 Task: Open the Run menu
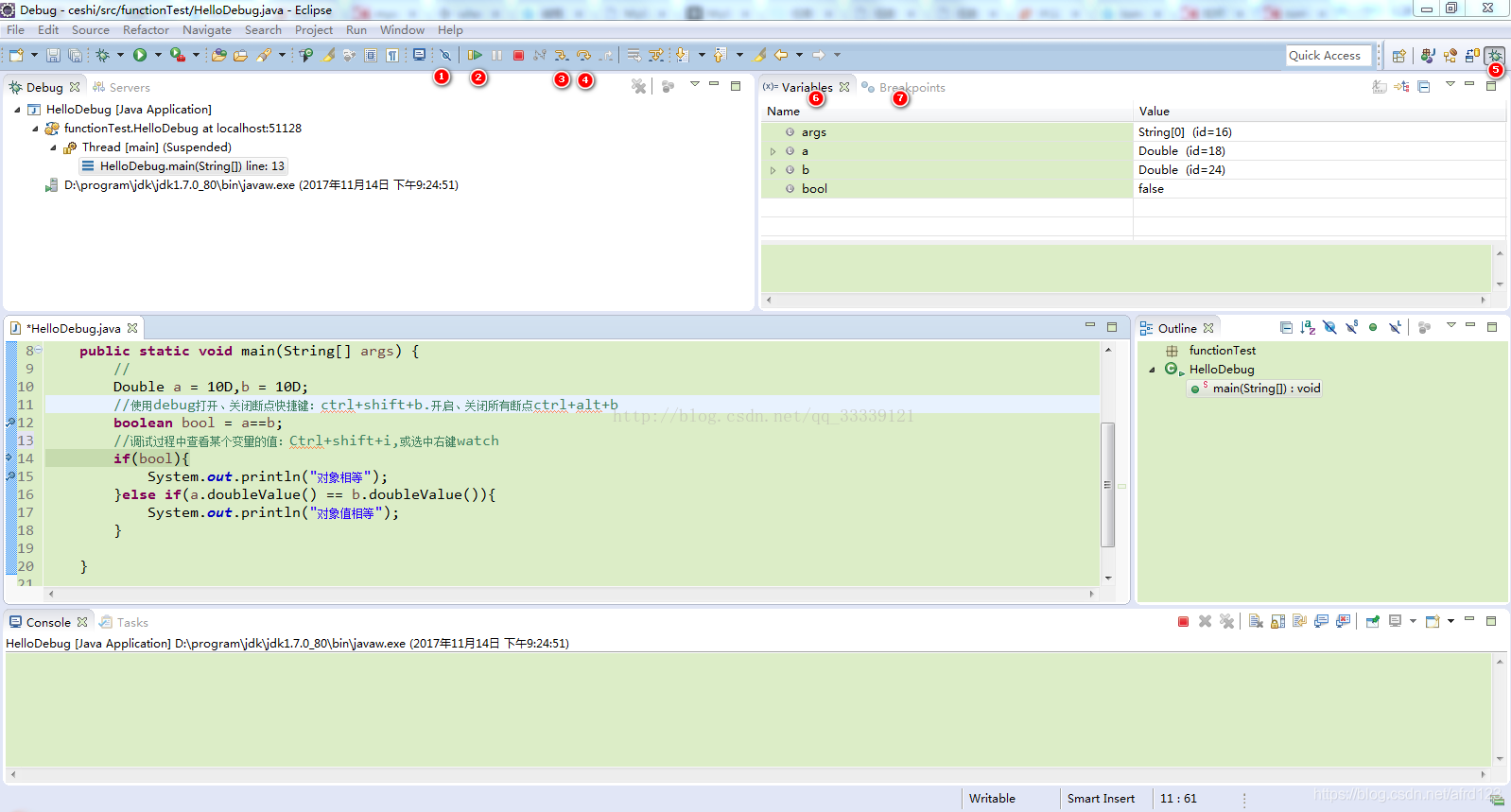356,30
